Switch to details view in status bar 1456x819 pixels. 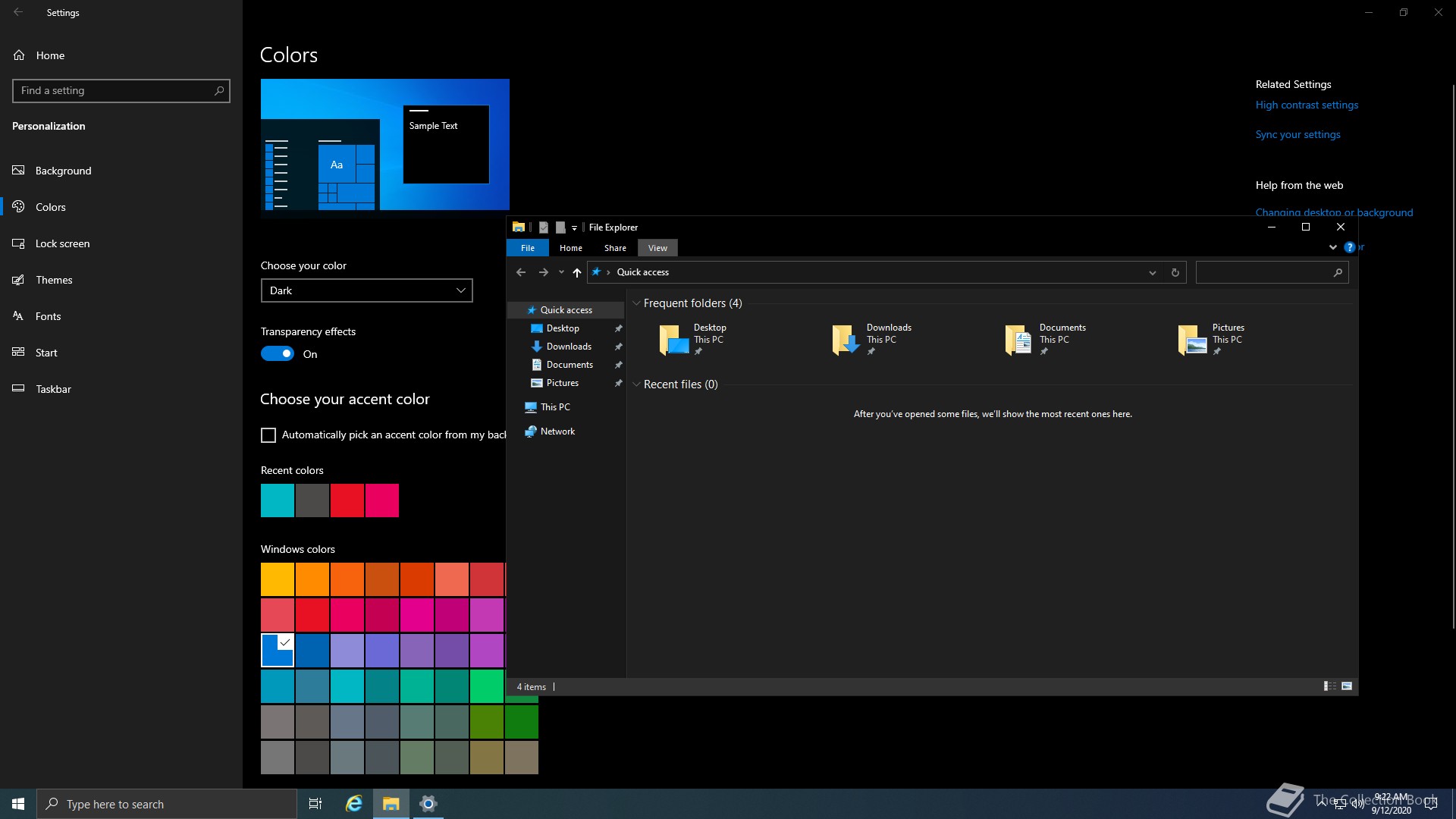(x=1329, y=686)
